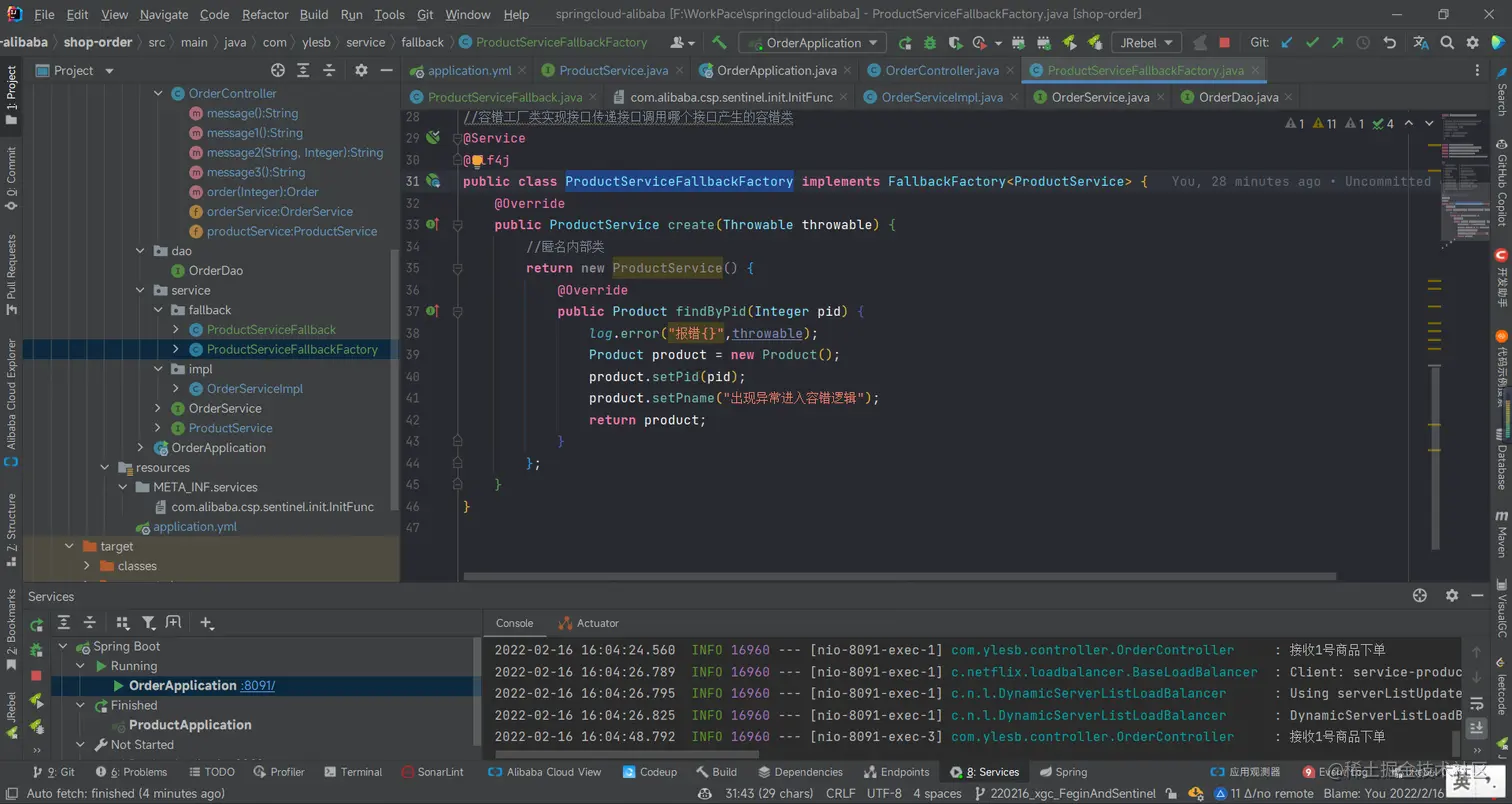This screenshot has width=1512, height=804.
Task: Click Expand All icon in Services toolbar
Action: pos(63,623)
